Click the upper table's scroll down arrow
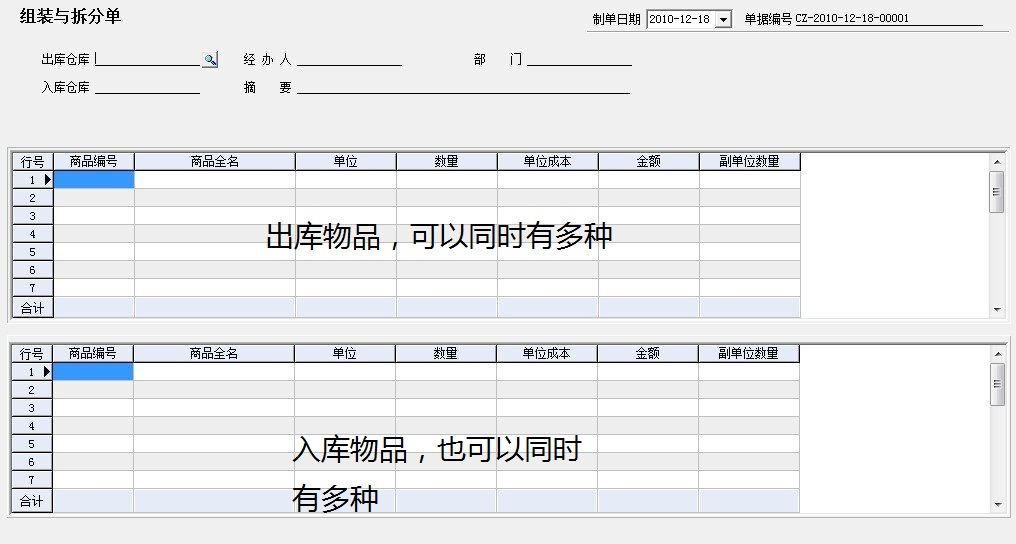The height and width of the screenshot is (544, 1016). click(996, 310)
